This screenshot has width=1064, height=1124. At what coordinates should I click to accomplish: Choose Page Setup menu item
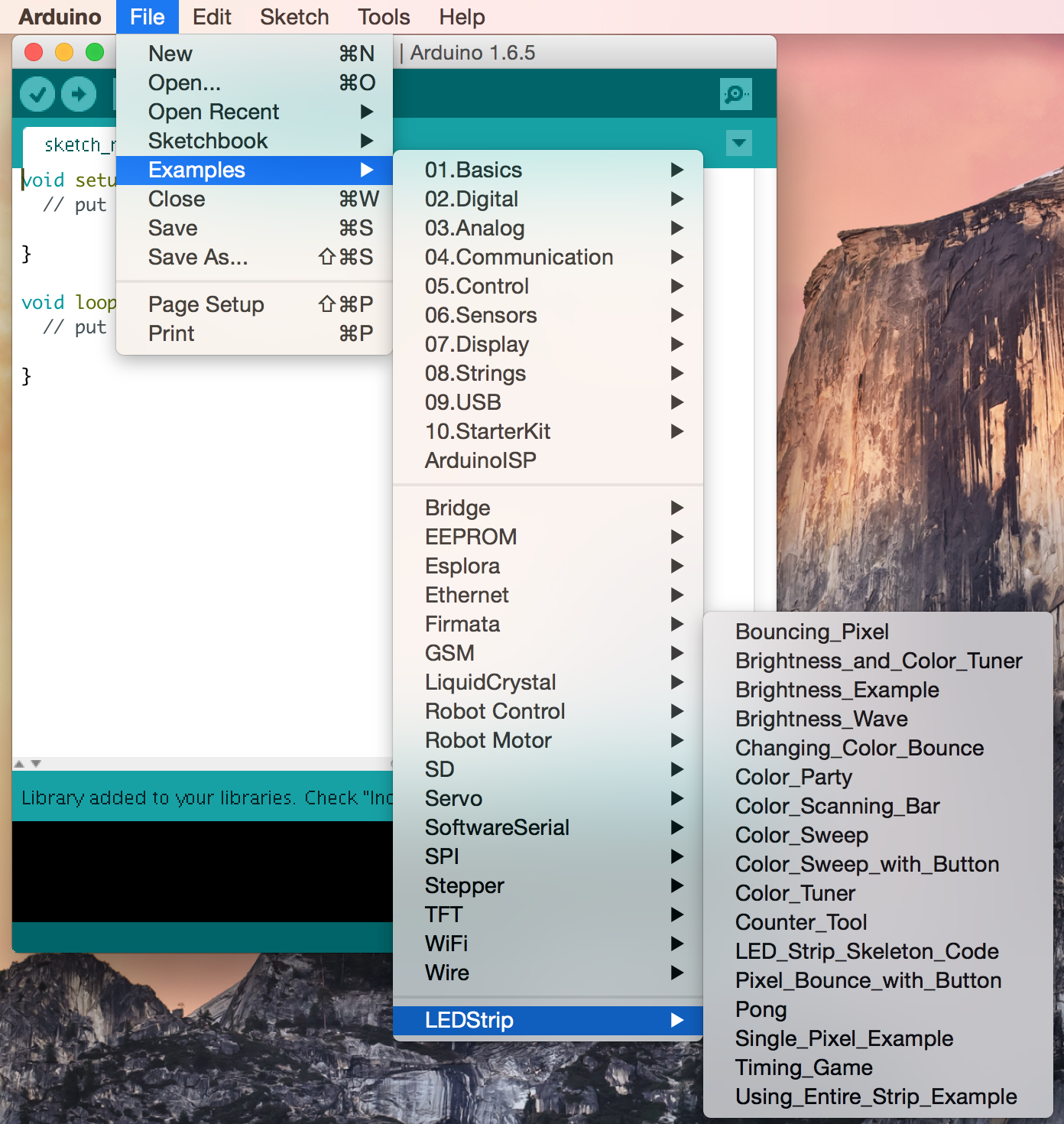tap(255, 304)
